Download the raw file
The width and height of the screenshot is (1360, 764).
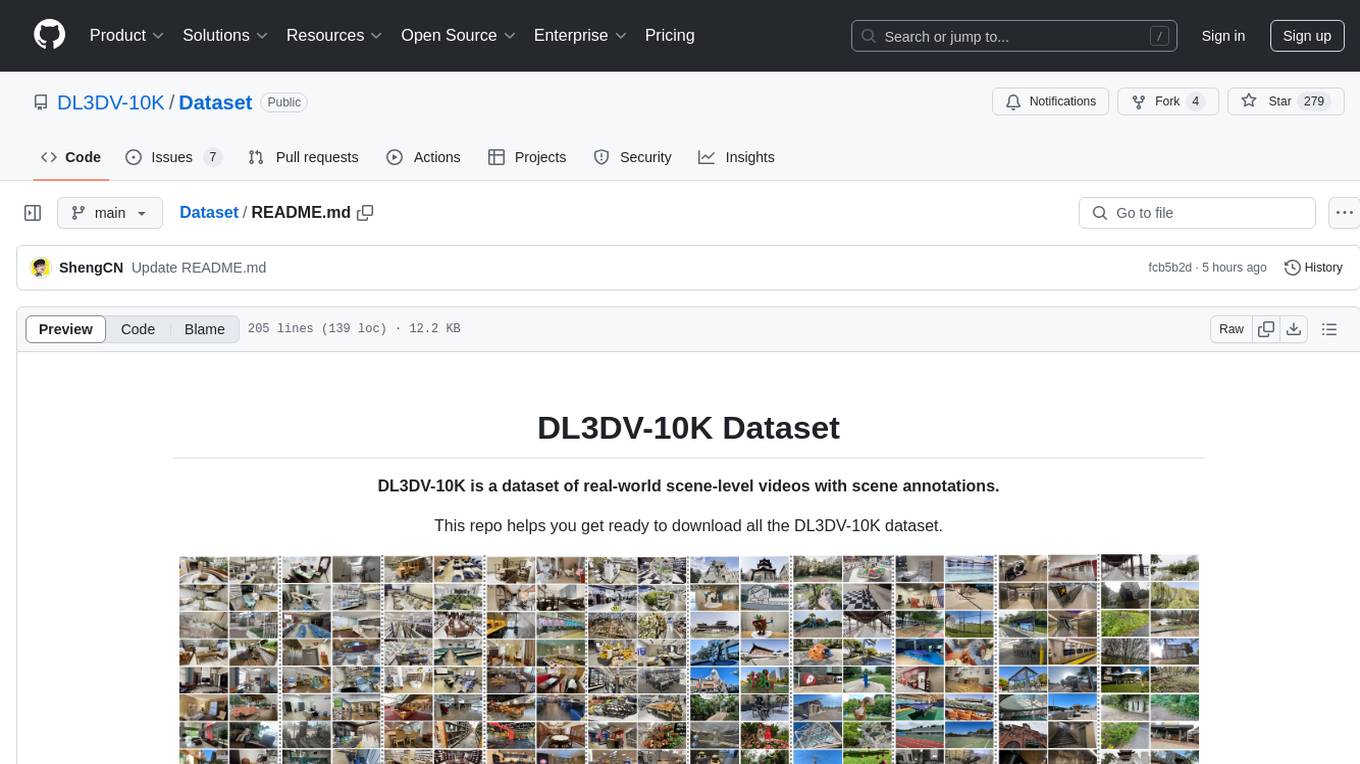pos(1294,329)
